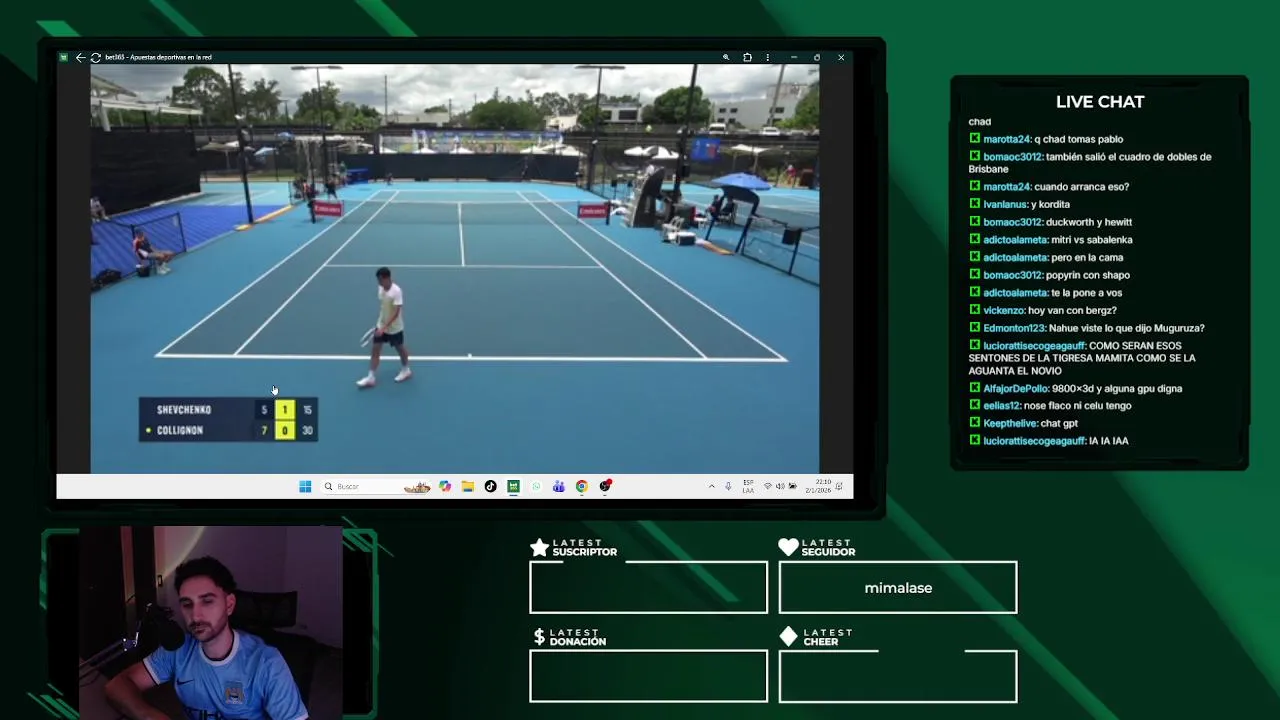Click the Latest Cheer diamond icon
The width and height of the screenshot is (1280, 720).
point(788,637)
